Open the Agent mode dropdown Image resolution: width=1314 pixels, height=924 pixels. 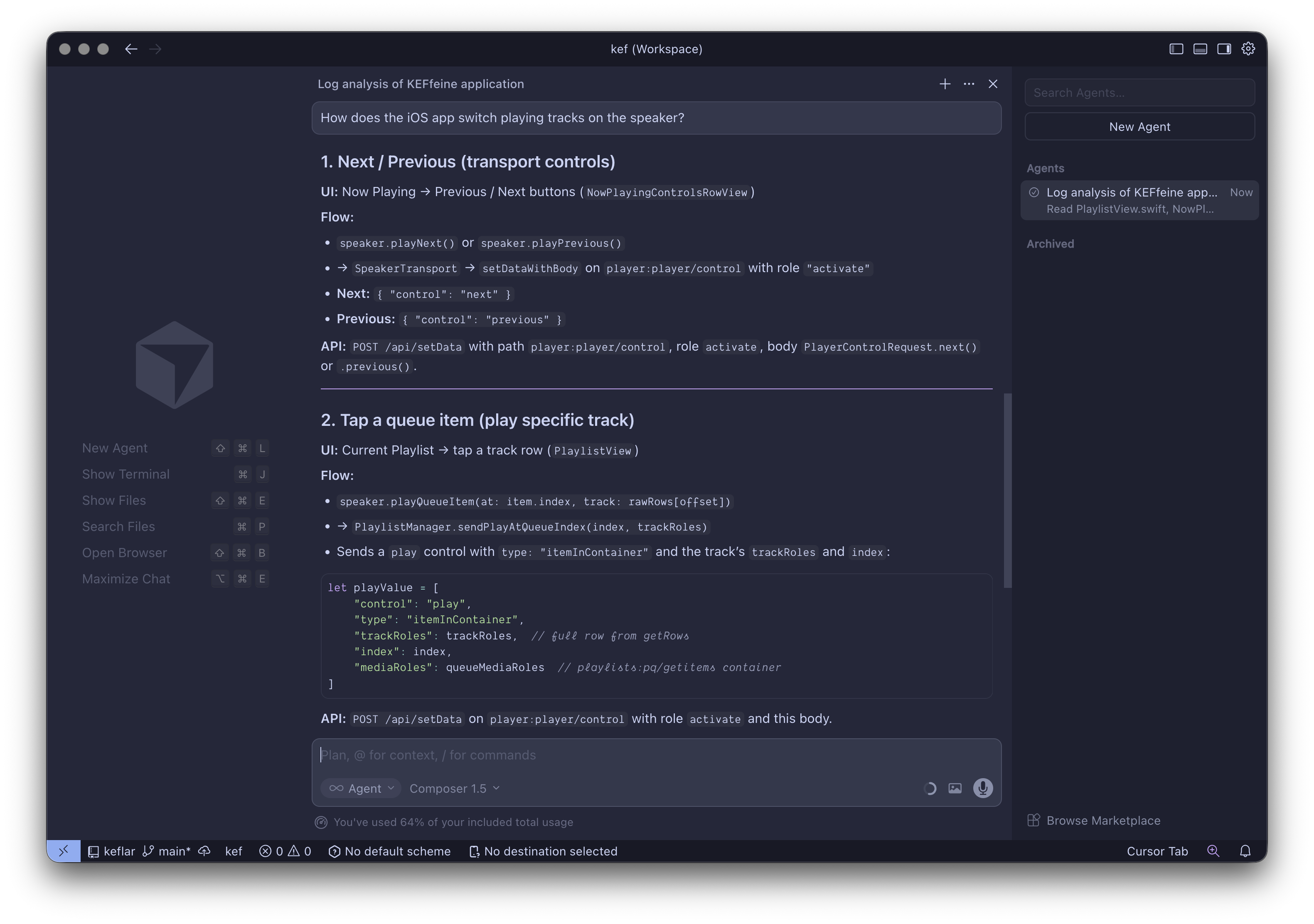pyautogui.click(x=362, y=788)
